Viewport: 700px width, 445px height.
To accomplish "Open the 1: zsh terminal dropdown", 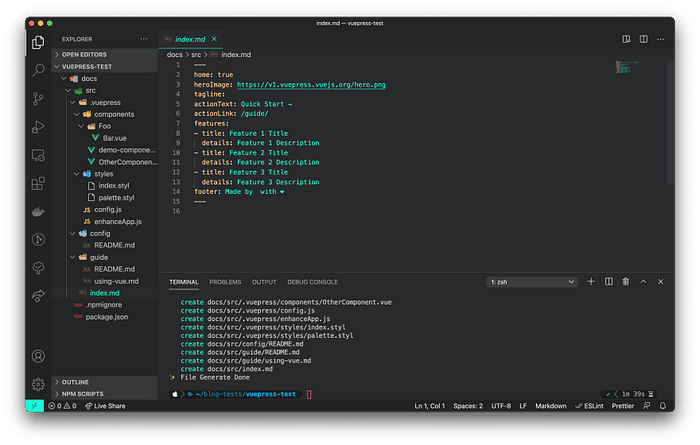I will [x=532, y=282].
